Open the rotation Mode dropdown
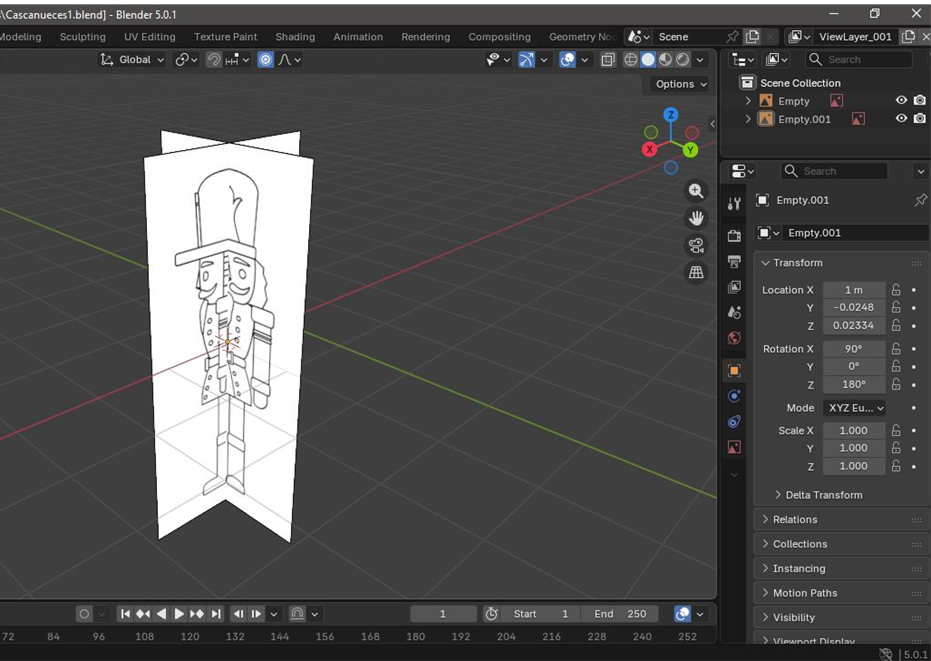Screen dimensions: 931x661 [854, 408]
